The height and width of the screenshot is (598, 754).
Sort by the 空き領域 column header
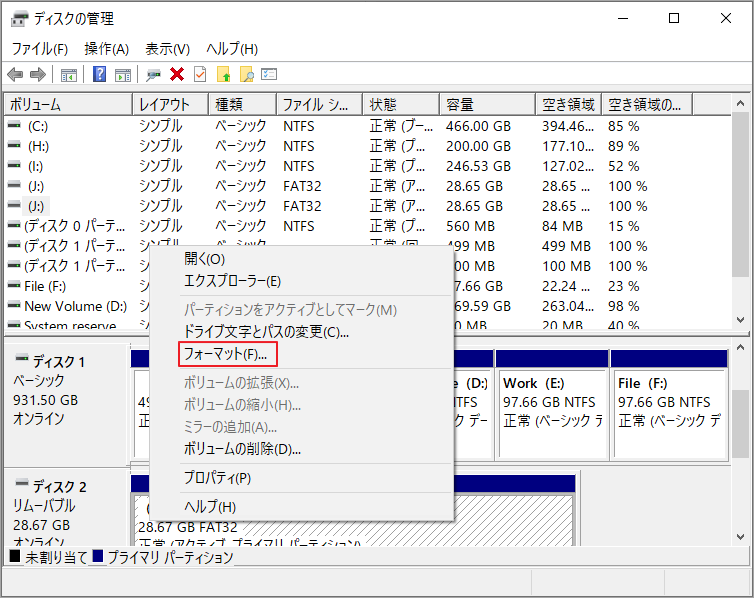pos(569,104)
